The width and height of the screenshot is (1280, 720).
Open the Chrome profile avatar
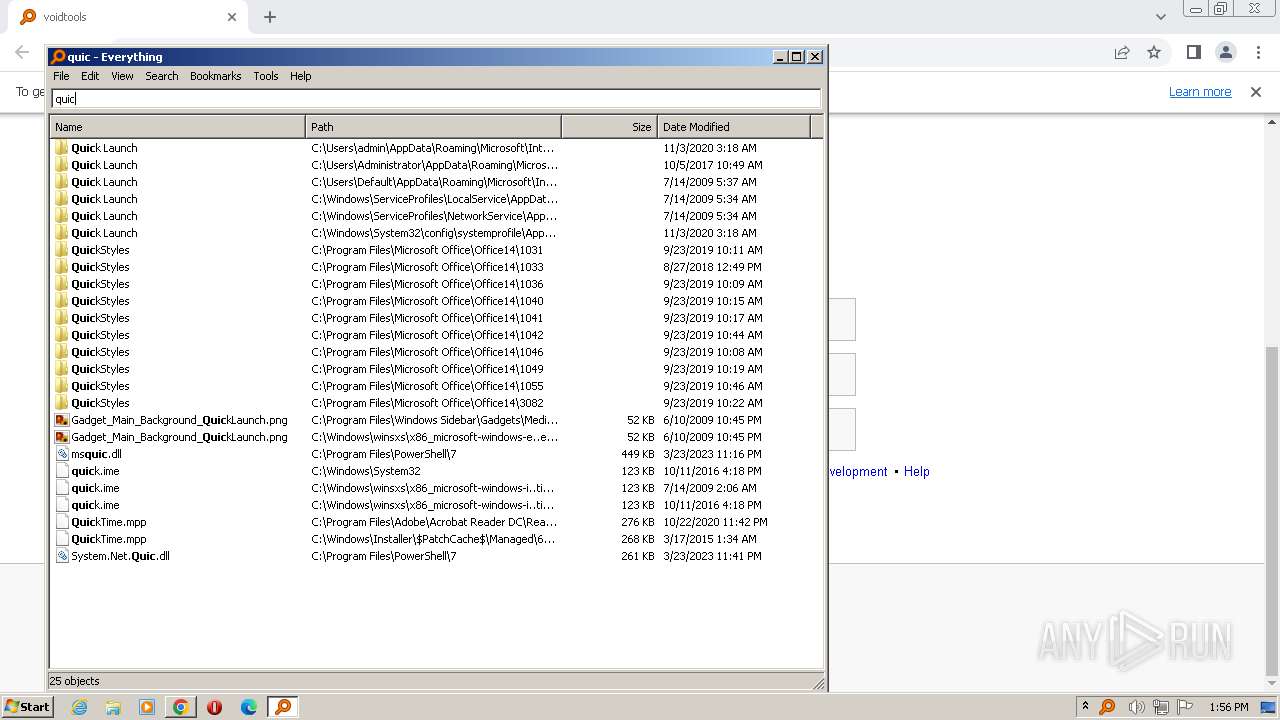coord(1225,52)
